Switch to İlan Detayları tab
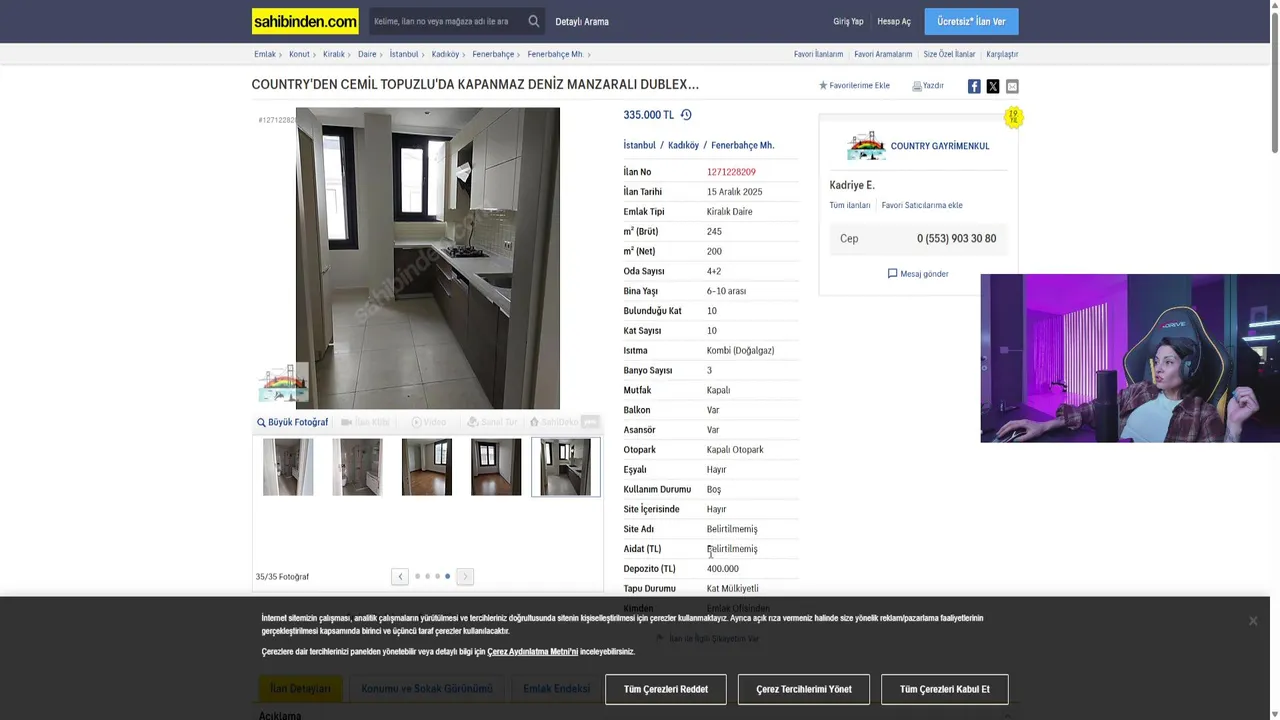This screenshot has width=1280, height=720. click(300, 689)
